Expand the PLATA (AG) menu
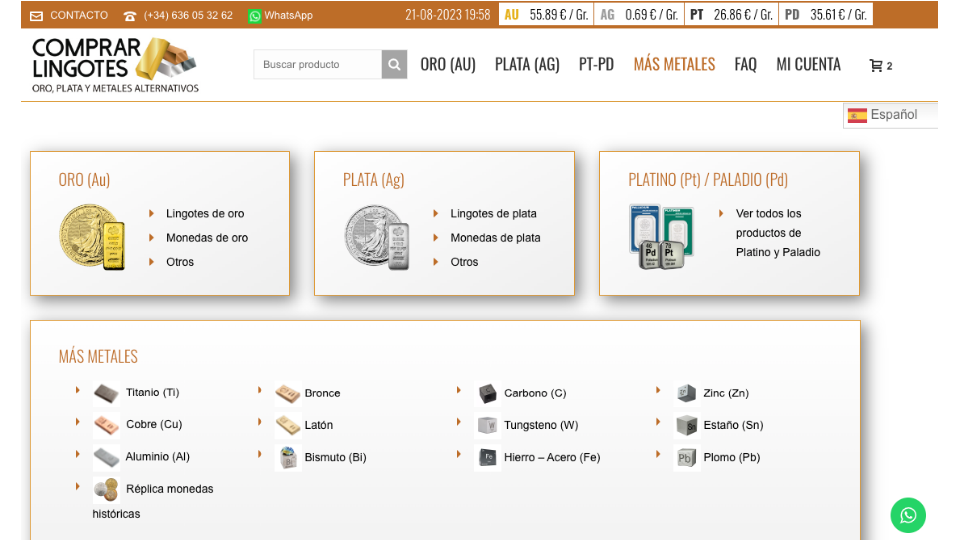 (527, 65)
